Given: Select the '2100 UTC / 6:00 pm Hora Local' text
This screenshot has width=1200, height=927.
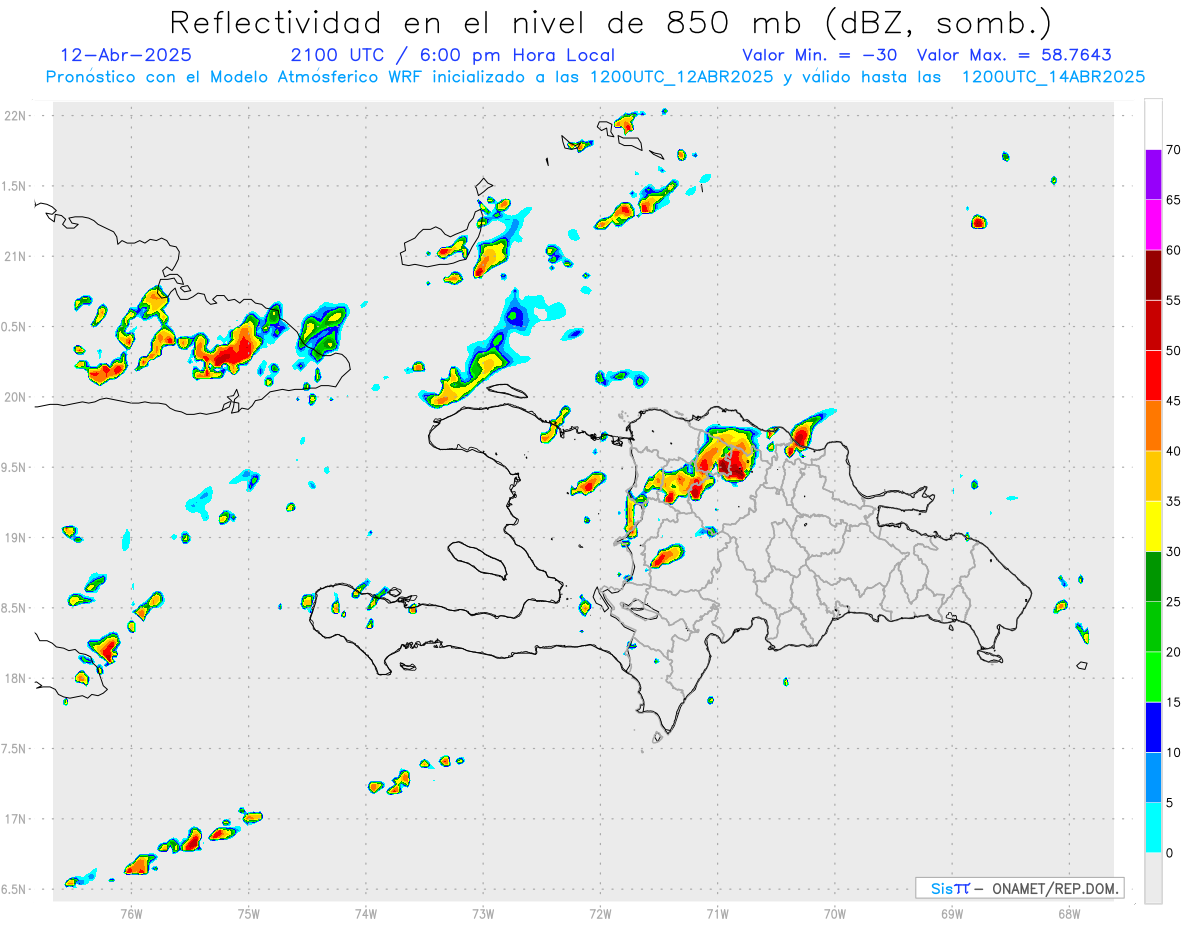Looking at the screenshot, I should point(453,55).
